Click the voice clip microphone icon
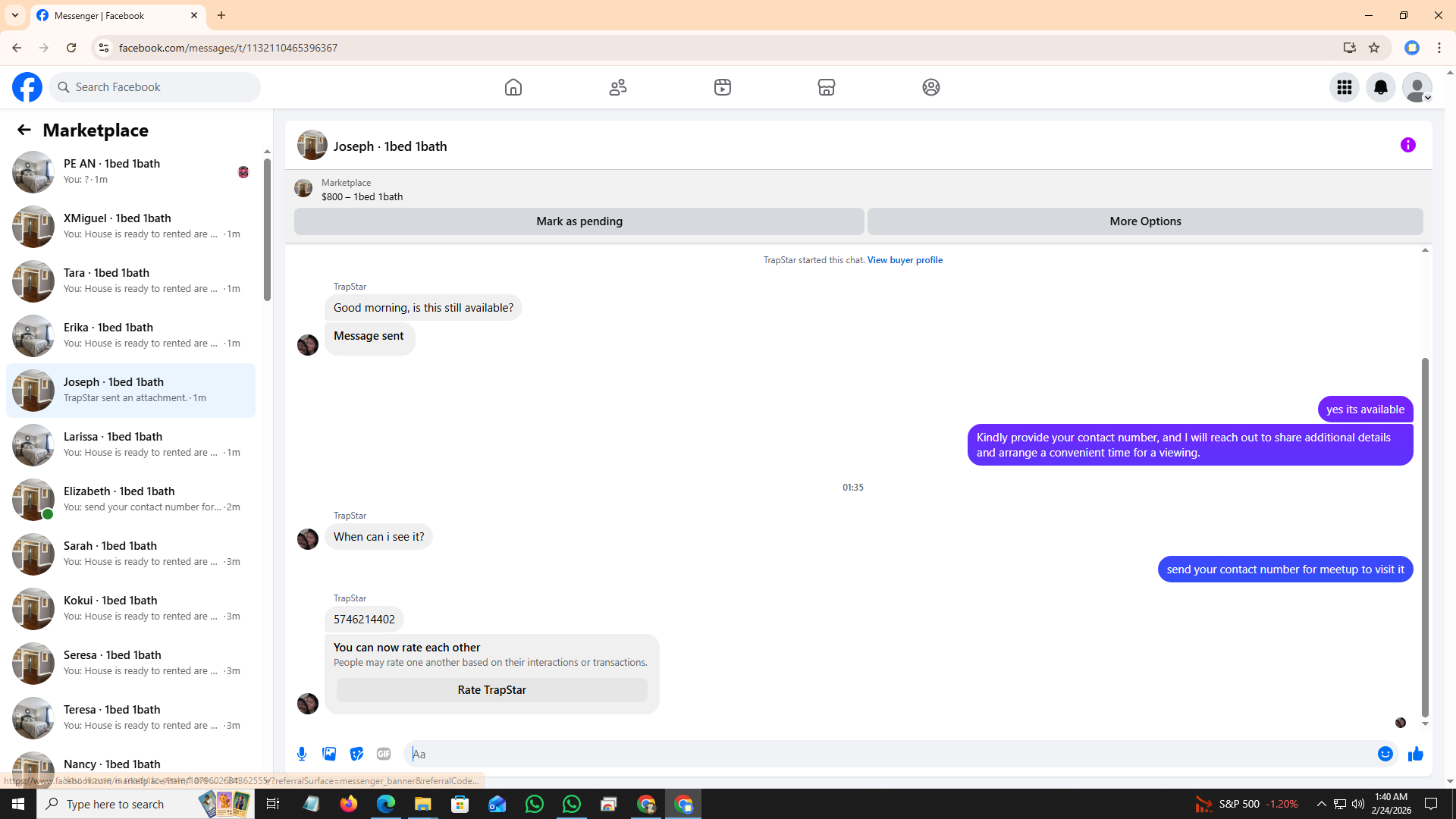This screenshot has width=1456, height=819. coord(302,754)
